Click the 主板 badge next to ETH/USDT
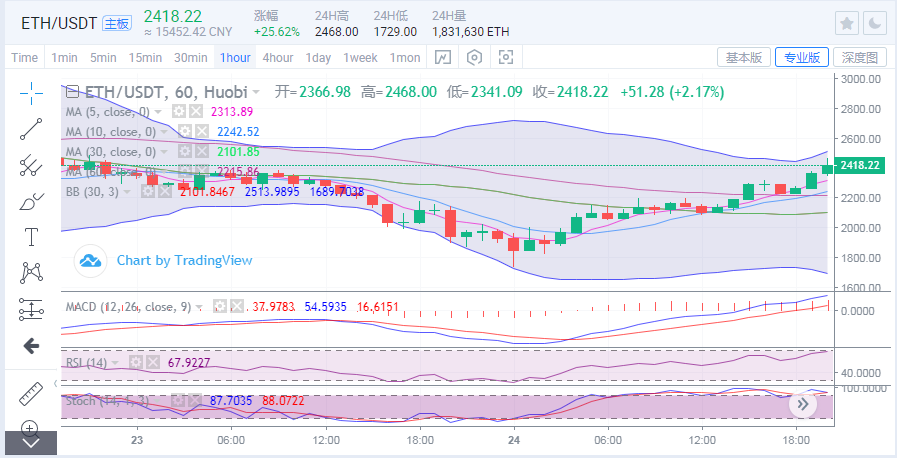 (117, 23)
